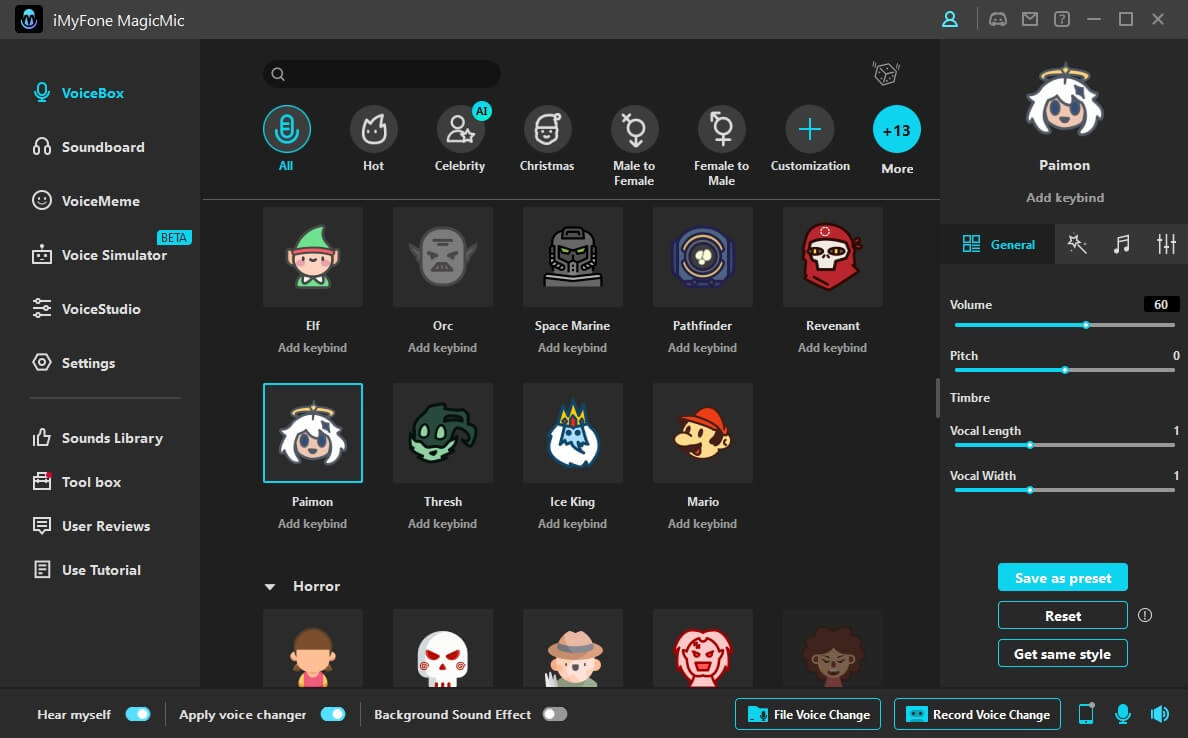Open the Discord community icon

pyautogui.click(x=998, y=20)
